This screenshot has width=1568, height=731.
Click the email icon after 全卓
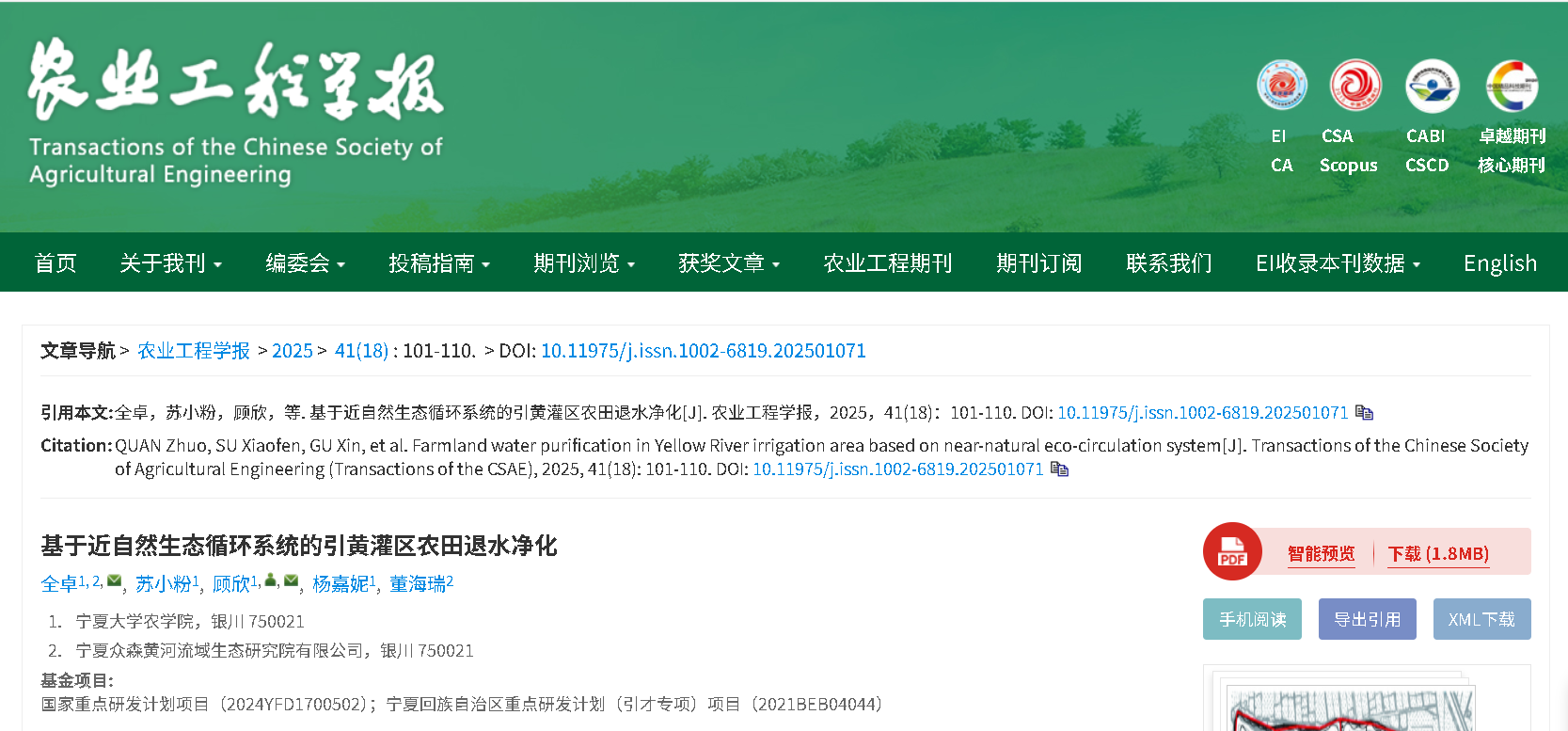pos(114,580)
